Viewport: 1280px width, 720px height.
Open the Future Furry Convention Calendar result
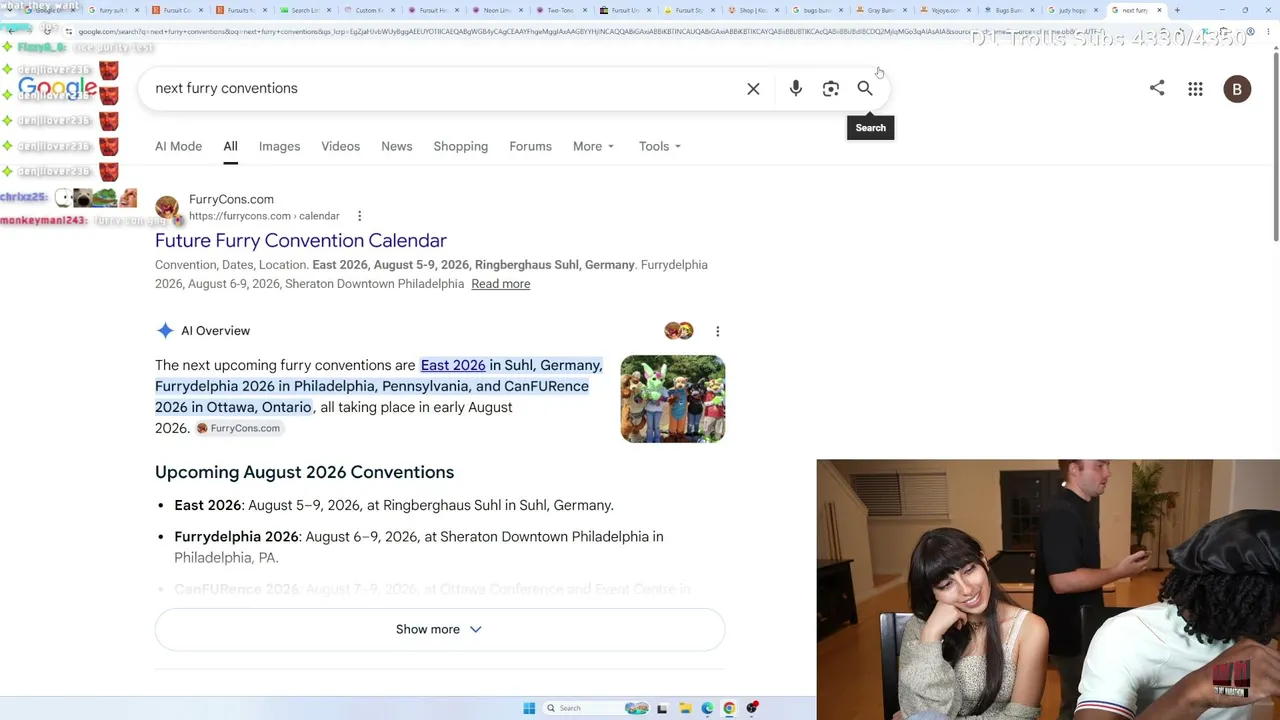pyautogui.click(x=301, y=241)
